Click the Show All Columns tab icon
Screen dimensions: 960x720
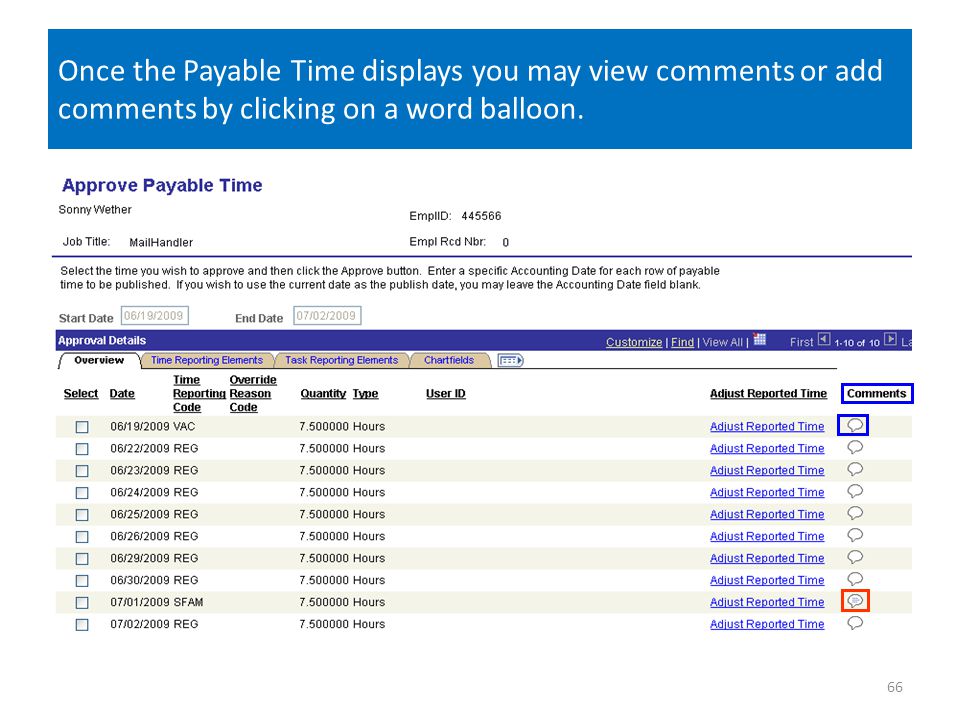[x=510, y=361]
